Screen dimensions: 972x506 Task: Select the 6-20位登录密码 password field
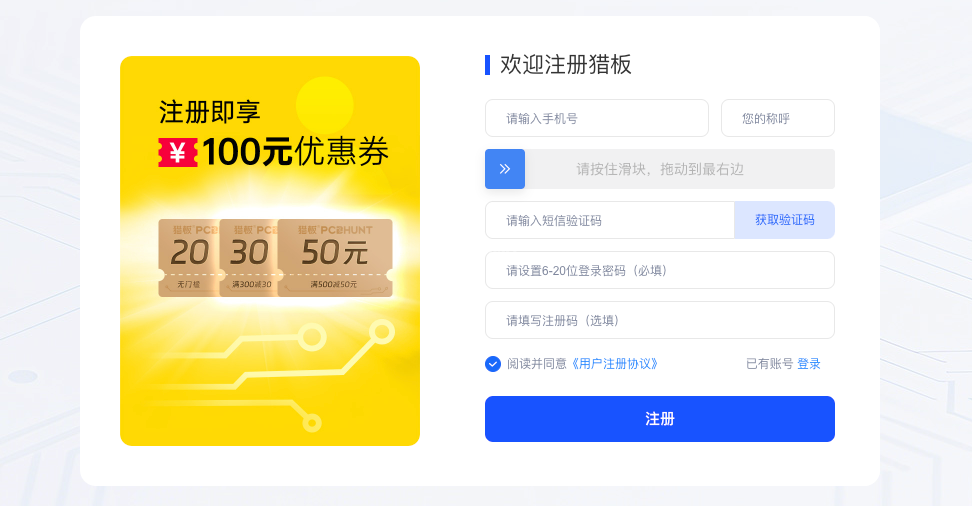(659, 270)
